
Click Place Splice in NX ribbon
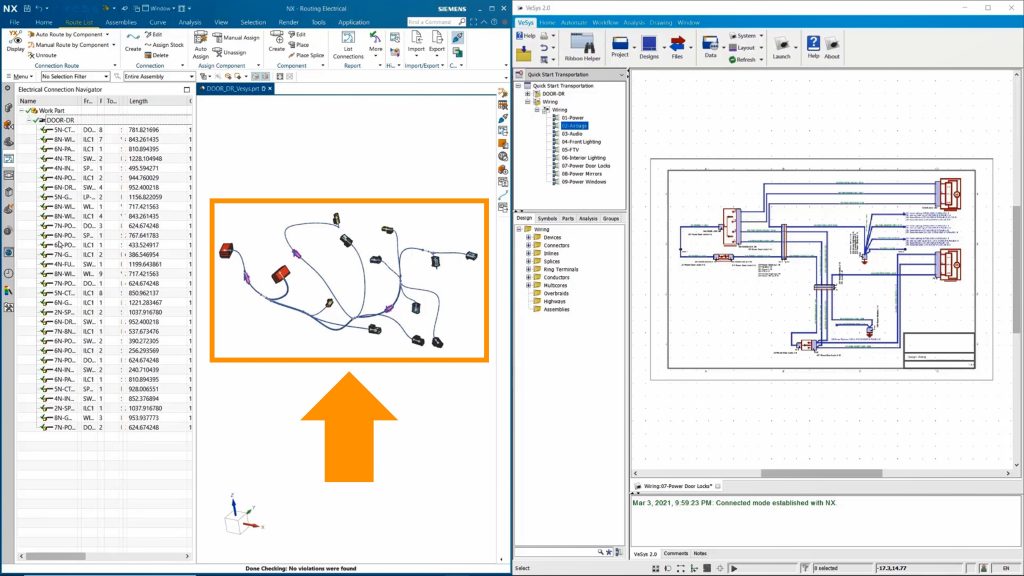[306, 56]
